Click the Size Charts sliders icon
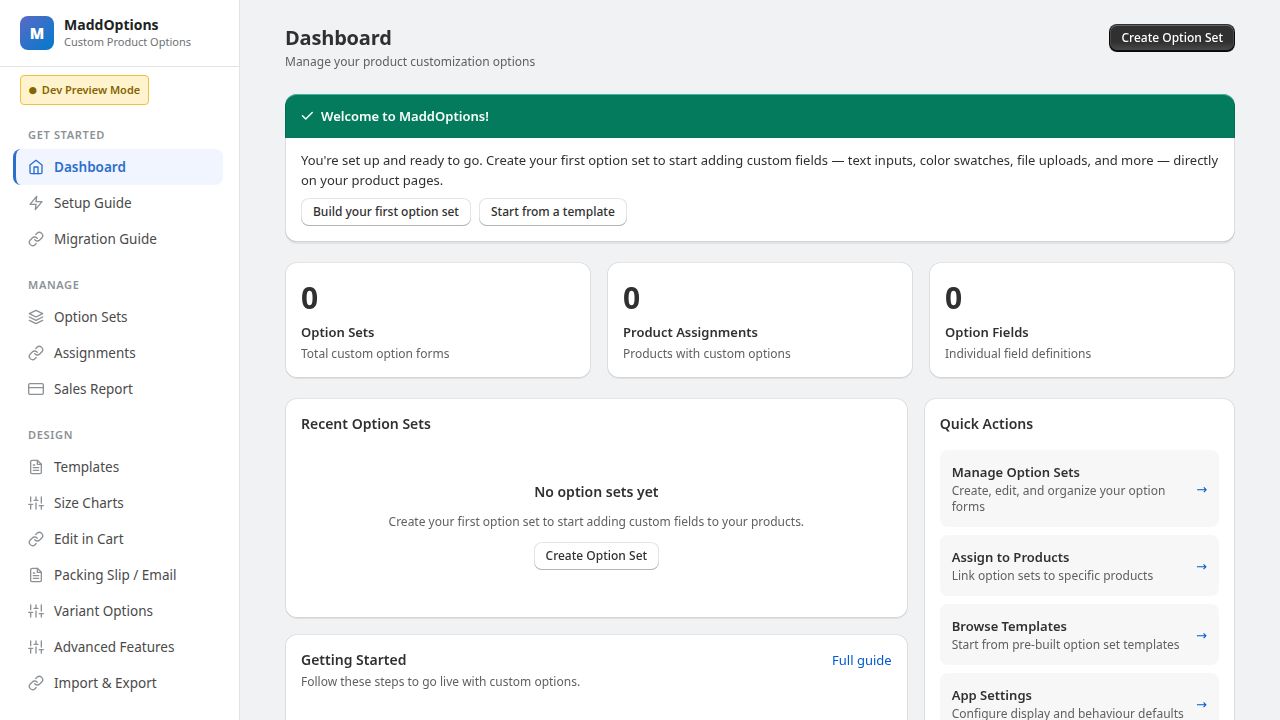This screenshot has width=1280, height=720. [x=36, y=503]
